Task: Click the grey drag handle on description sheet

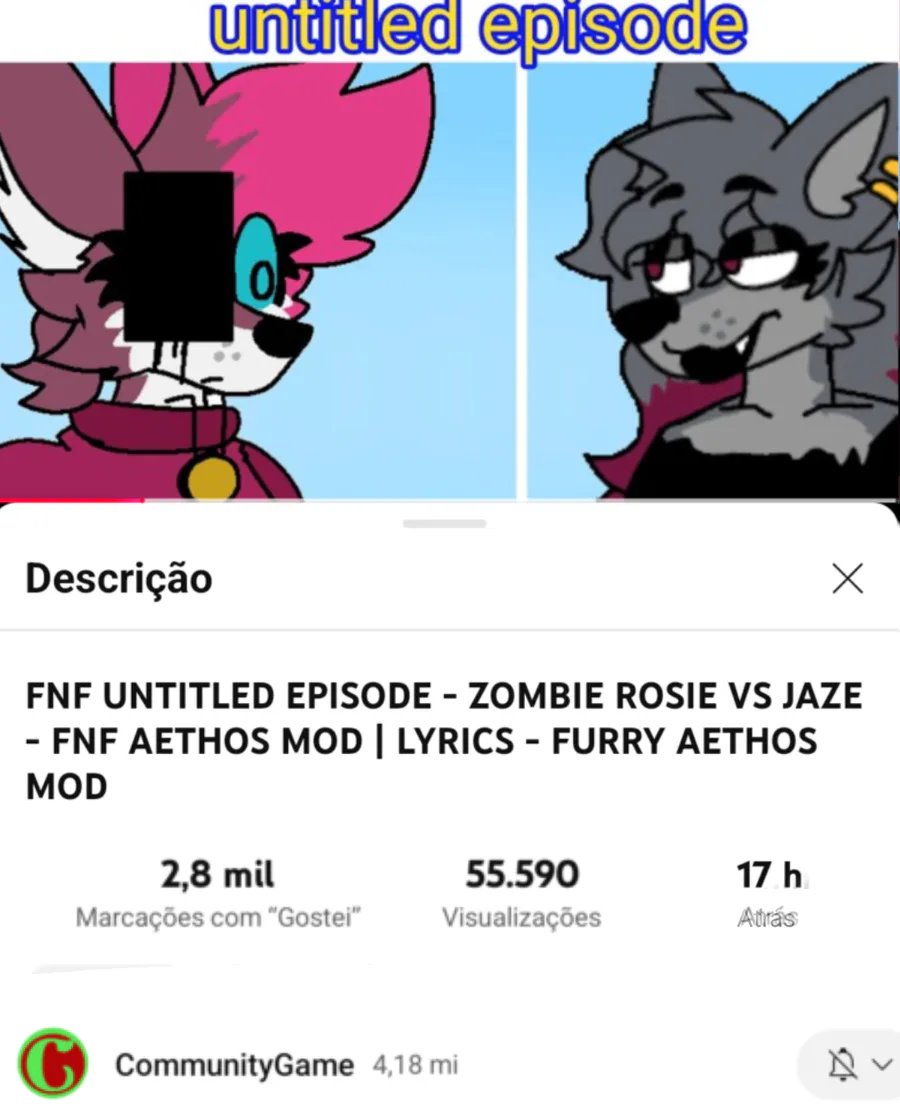Action: (x=444, y=524)
